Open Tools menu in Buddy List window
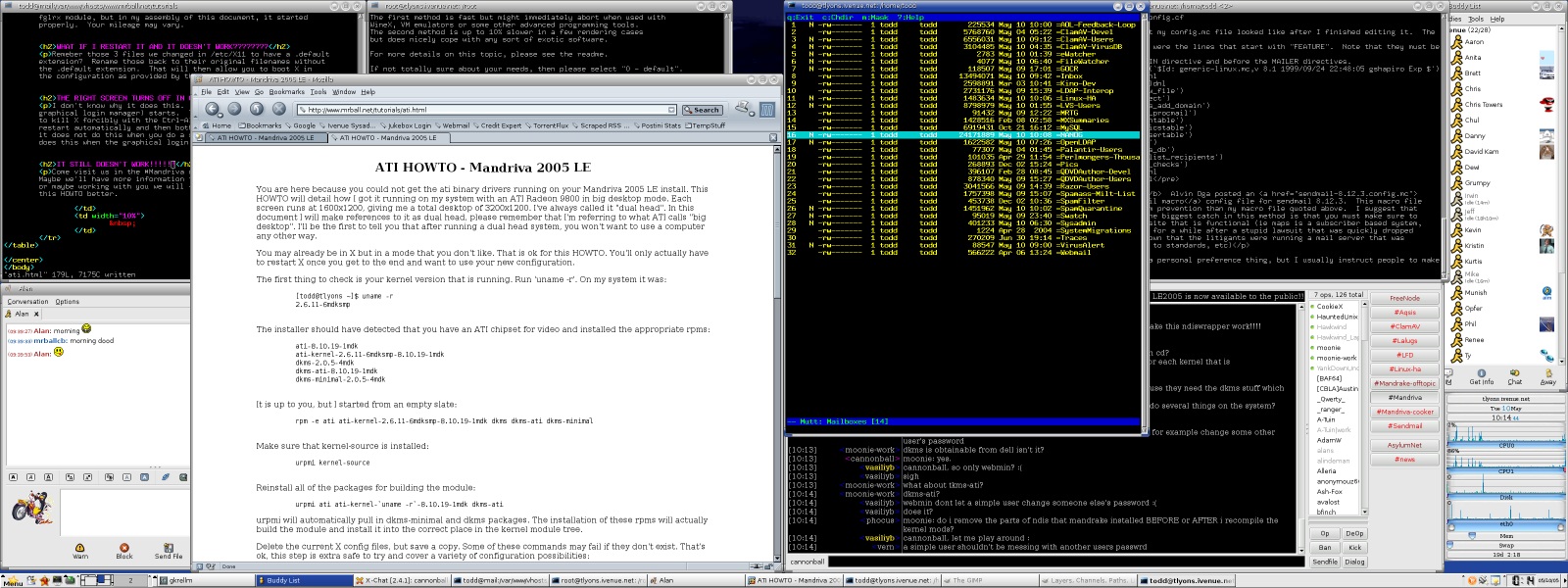1568x588 pixels. (x=1477, y=19)
